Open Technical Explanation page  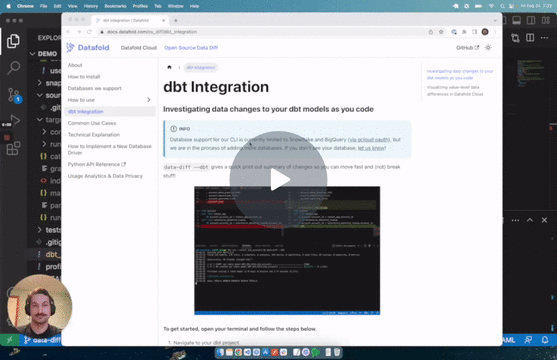click(94, 135)
